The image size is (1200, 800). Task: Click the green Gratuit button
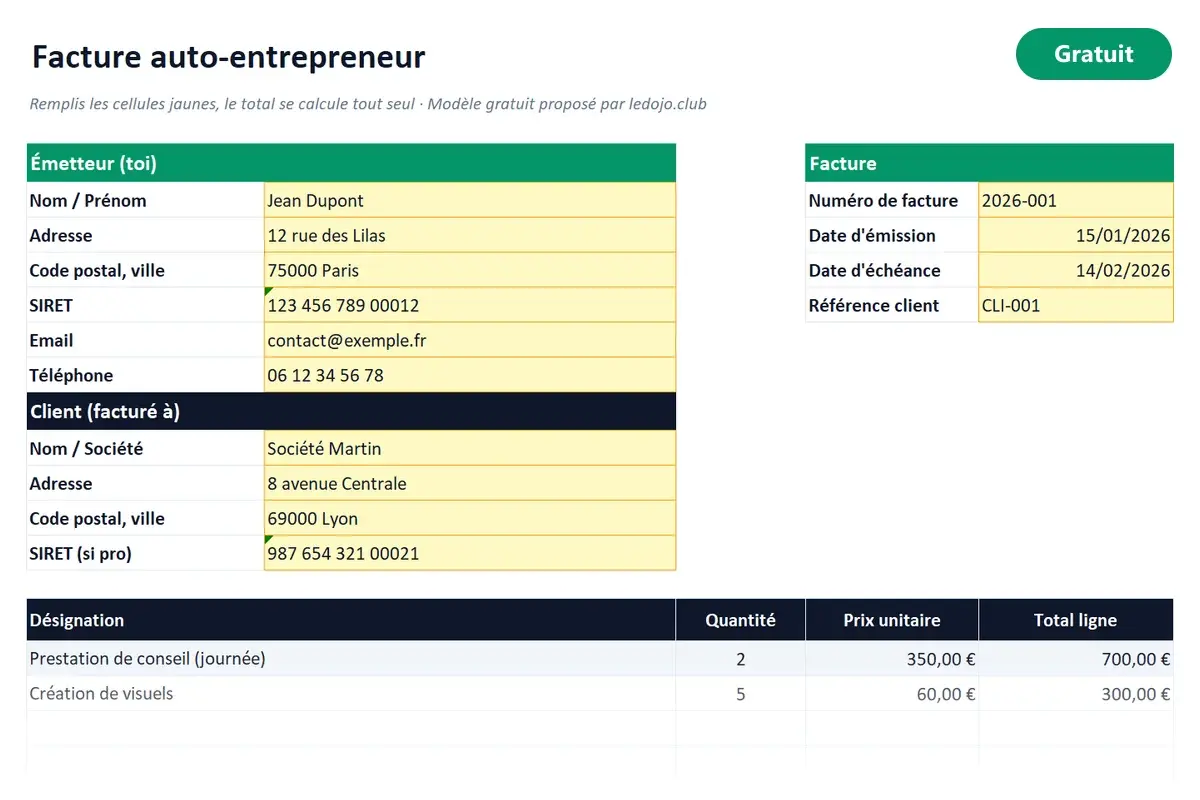(x=1093, y=54)
